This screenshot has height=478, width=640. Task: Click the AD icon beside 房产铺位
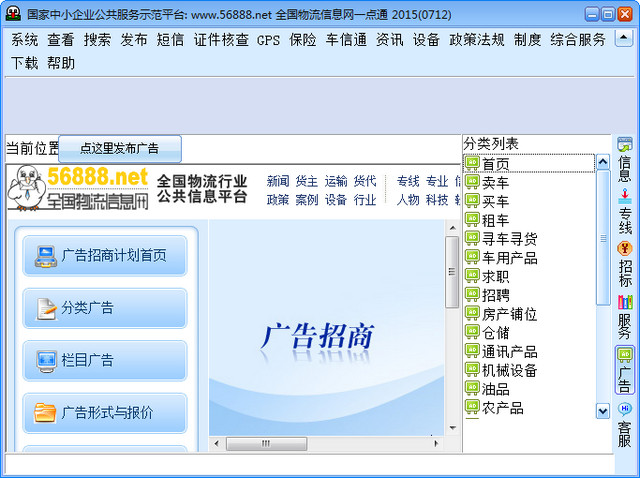pyautogui.click(x=472, y=313)
